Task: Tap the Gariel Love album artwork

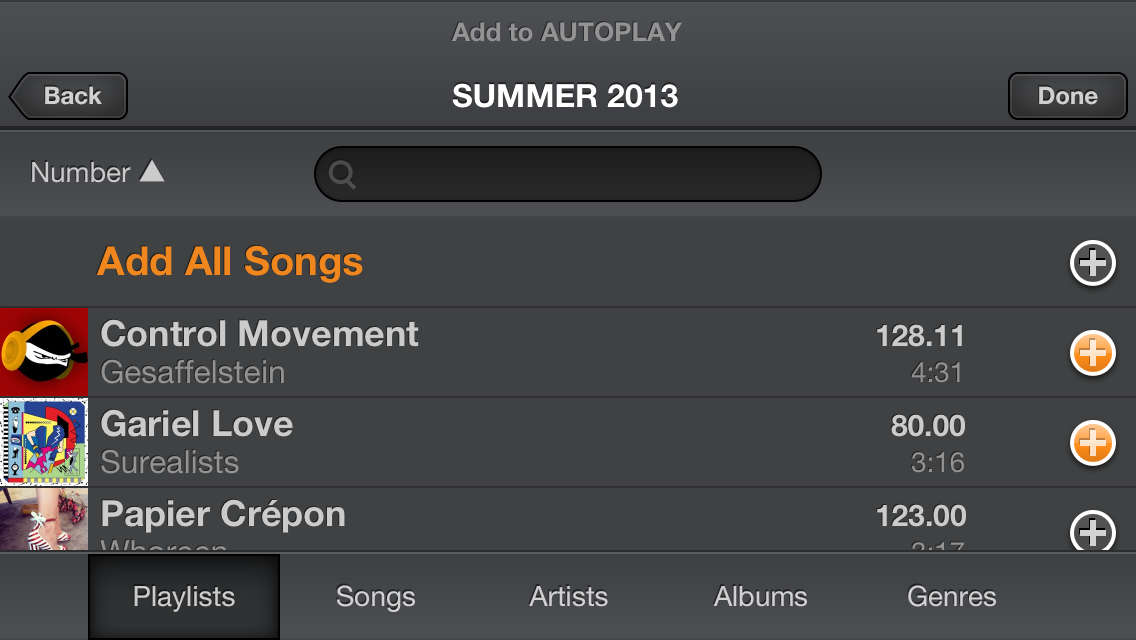Action: click(44, 443)
